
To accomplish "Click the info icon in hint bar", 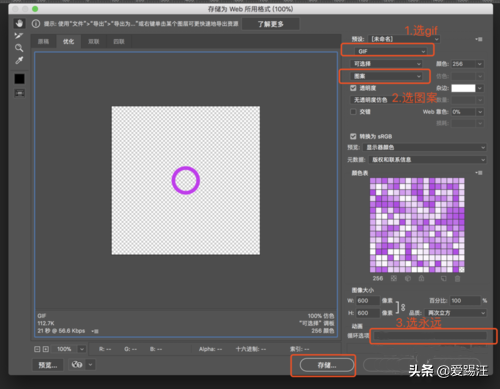I will point(36,24).
